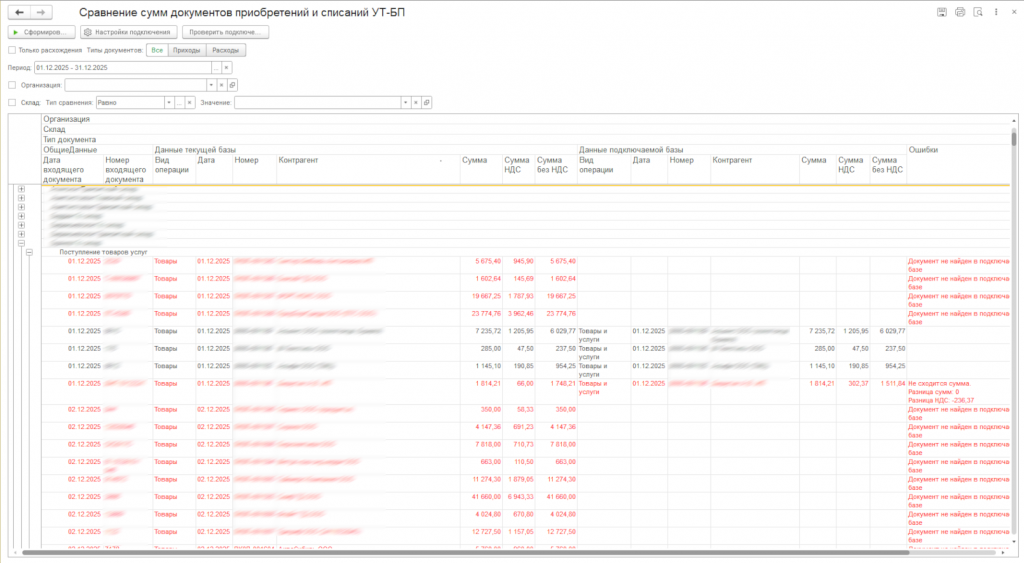Screen dimensions: 1024x563
Task: Clear the Период field with its X
Action: tap(227, 67)
